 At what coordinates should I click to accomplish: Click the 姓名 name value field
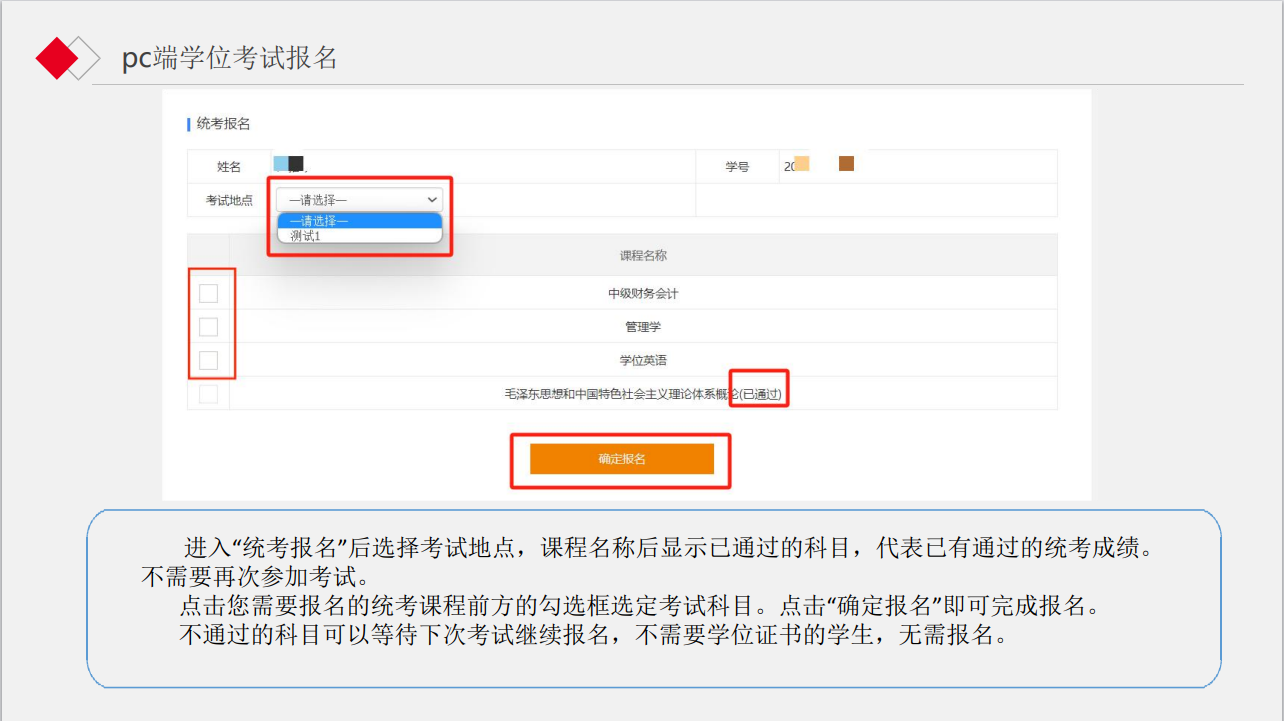coord(482,167)
